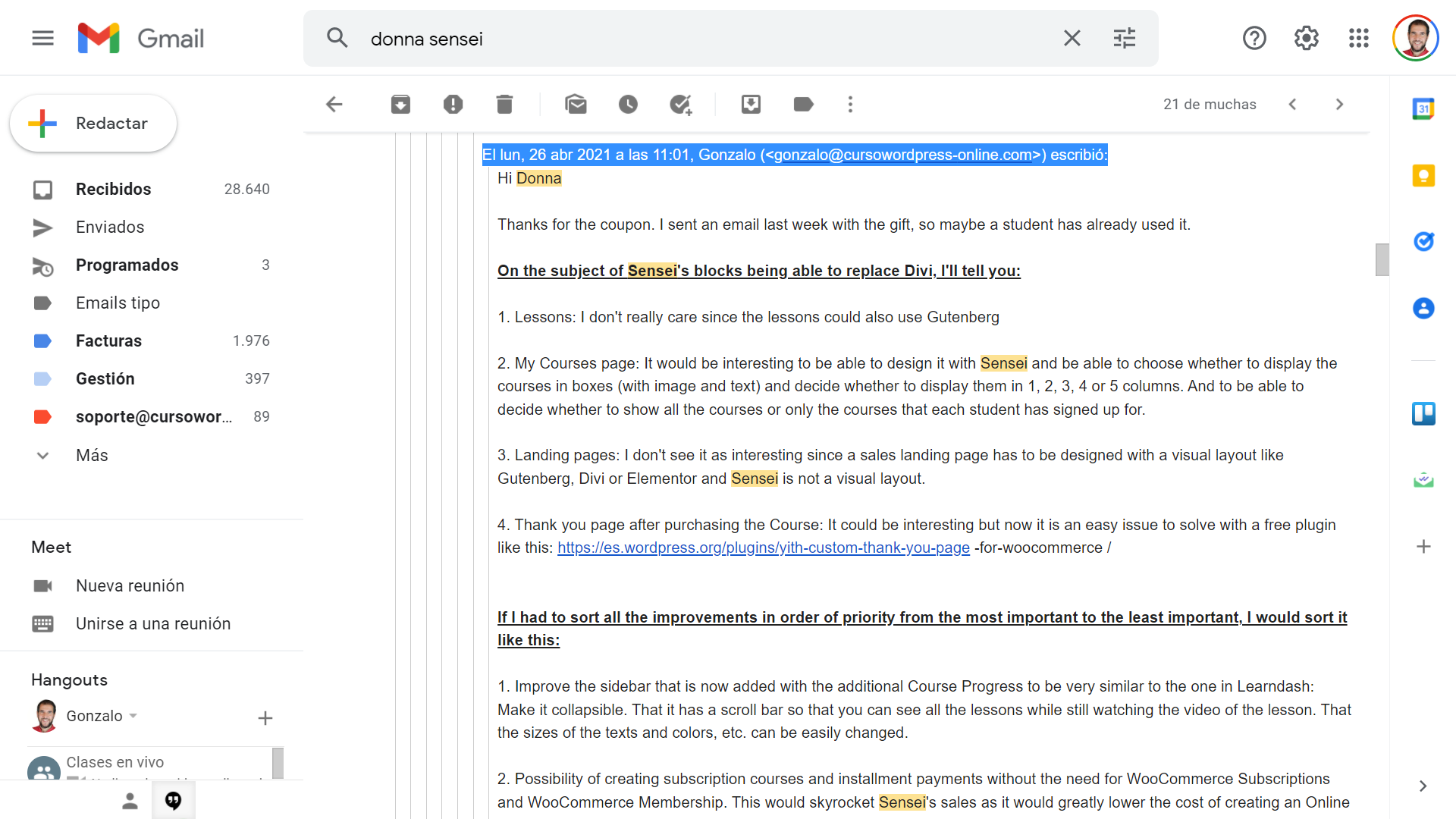
Task: Open the Trello add-on
Action: click(x=1423, y=413)
